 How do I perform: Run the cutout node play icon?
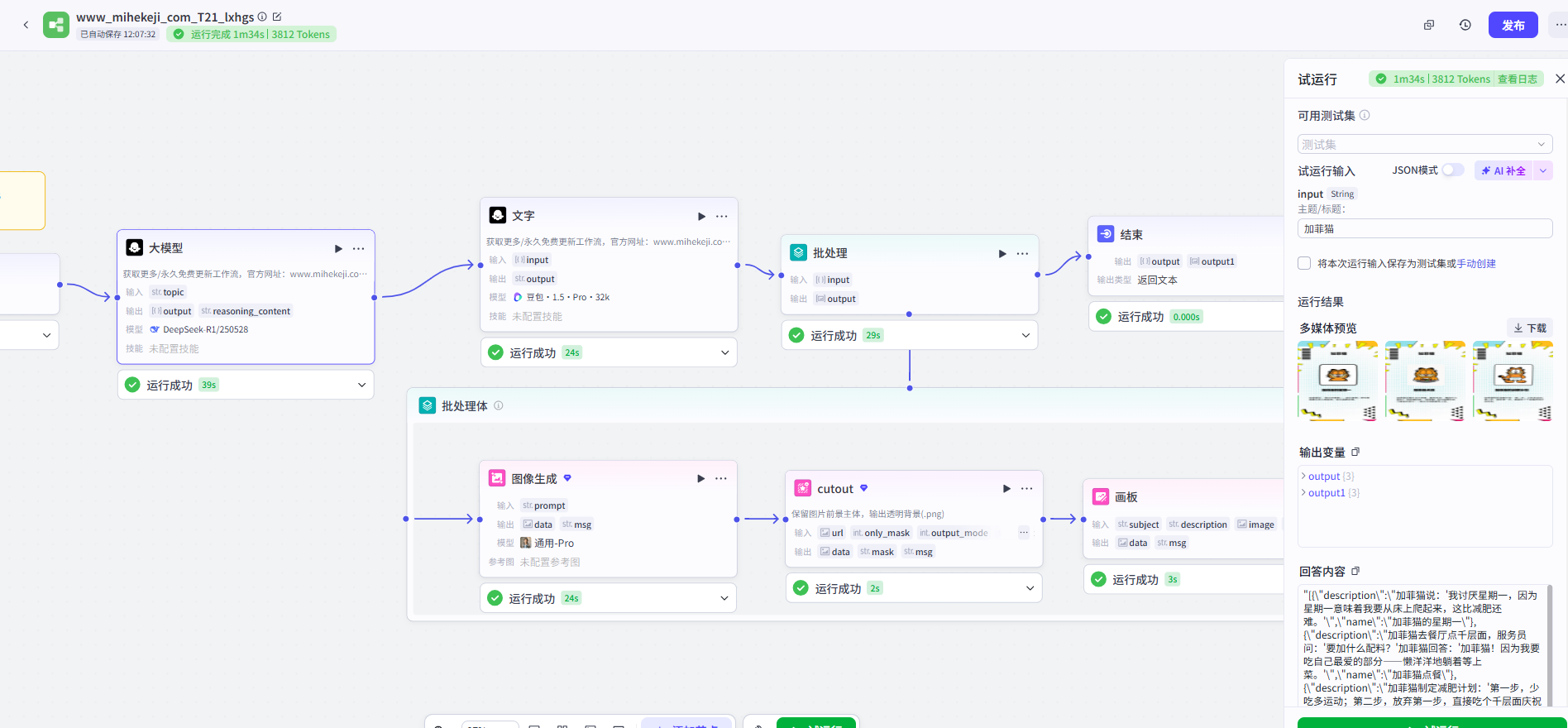[x=1006, y=488]
